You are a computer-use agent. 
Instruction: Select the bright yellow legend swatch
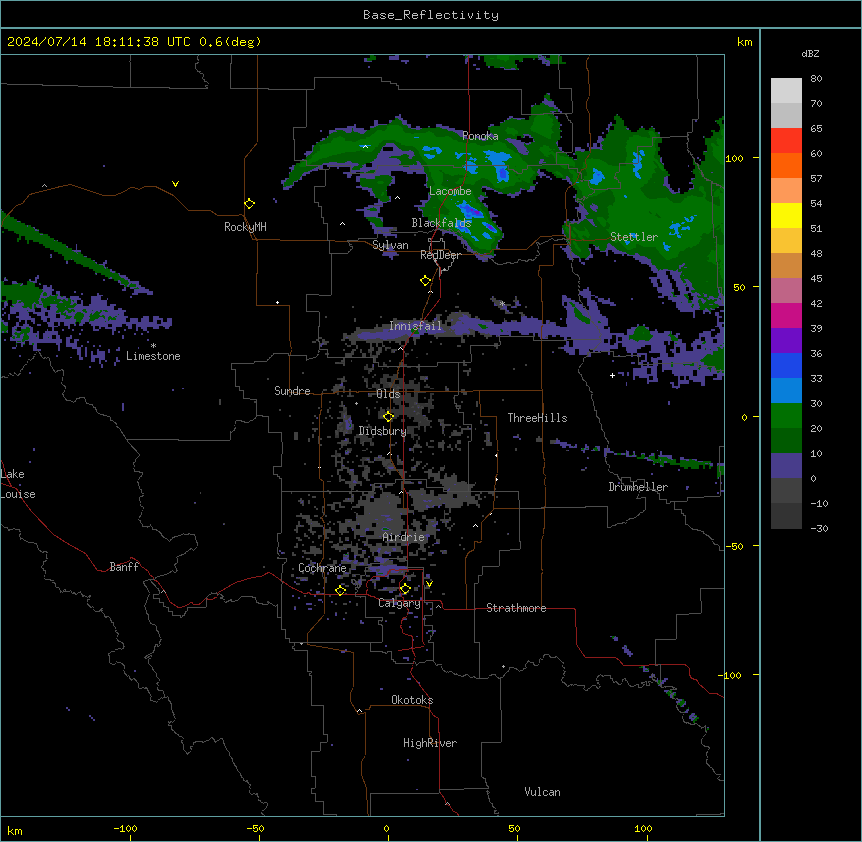[x=786, y=215]
